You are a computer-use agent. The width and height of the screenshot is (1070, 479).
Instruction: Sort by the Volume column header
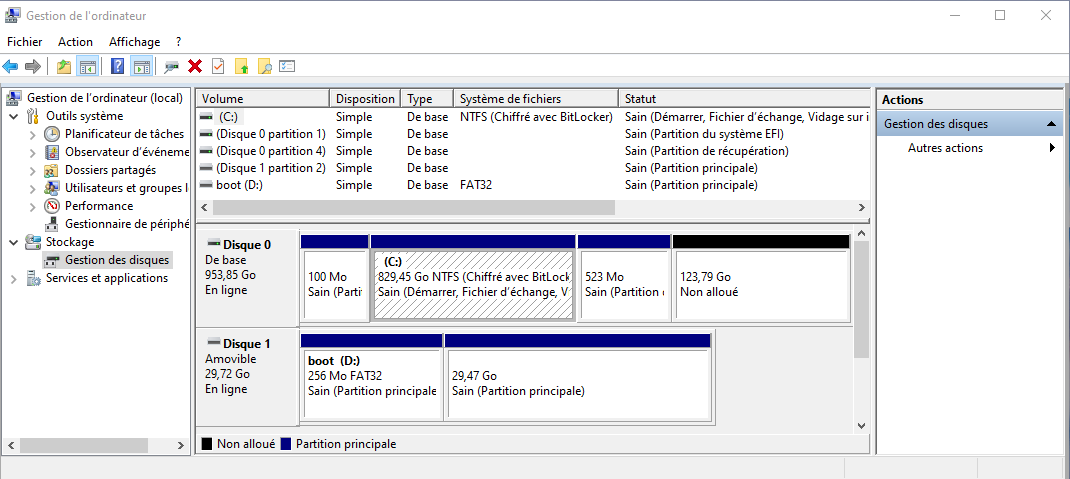(263, 99)
